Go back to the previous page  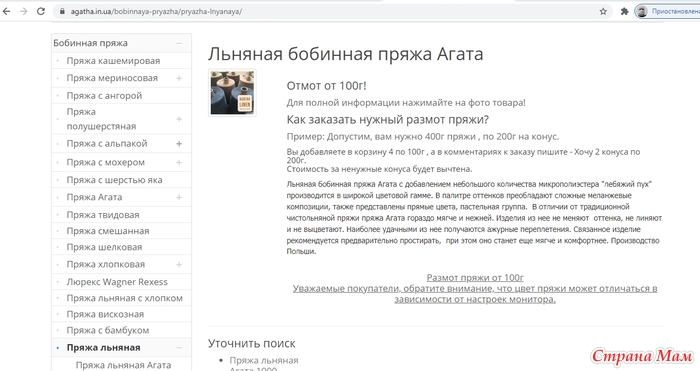[x=6, y=12]
